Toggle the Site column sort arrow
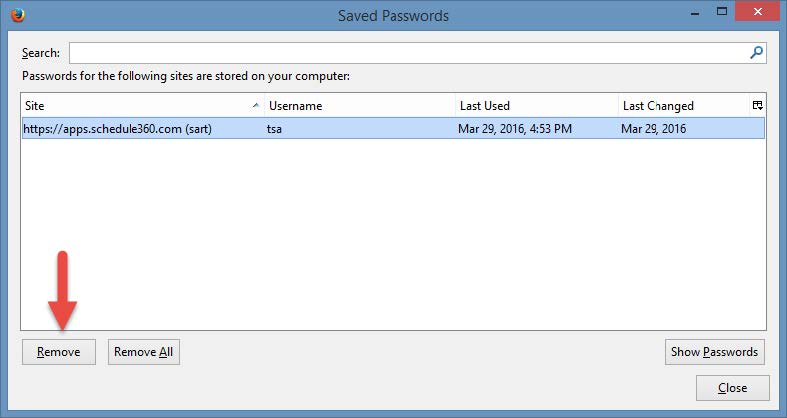 pos(255,105)
